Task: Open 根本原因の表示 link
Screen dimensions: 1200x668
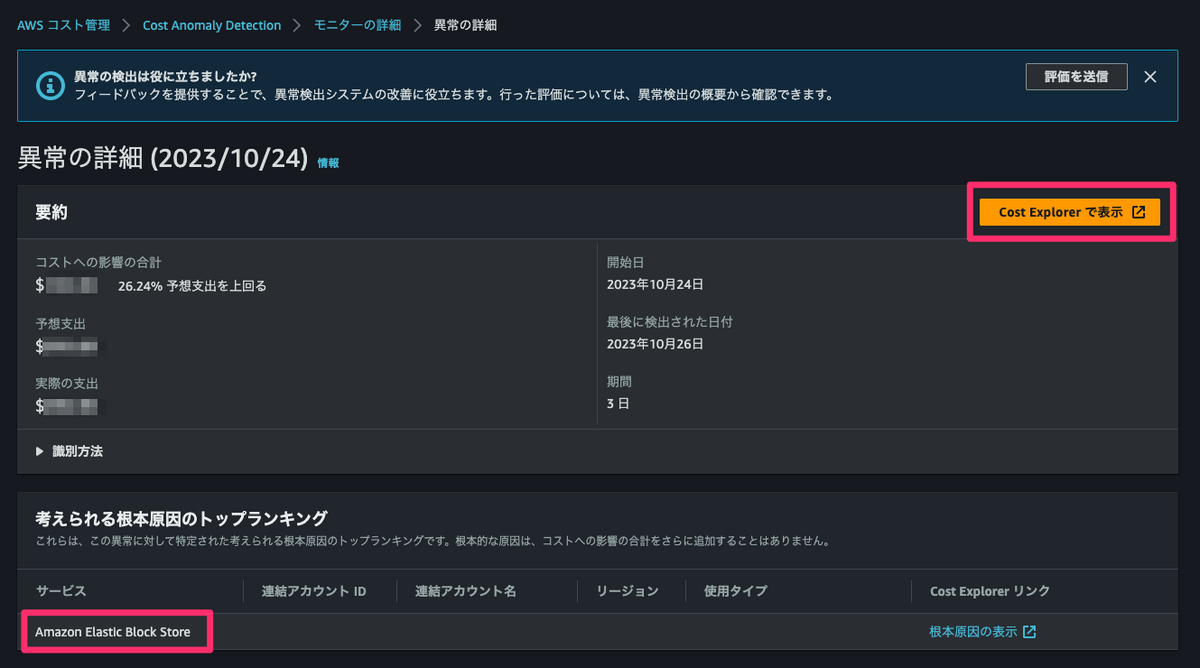Action: [973, 632]
